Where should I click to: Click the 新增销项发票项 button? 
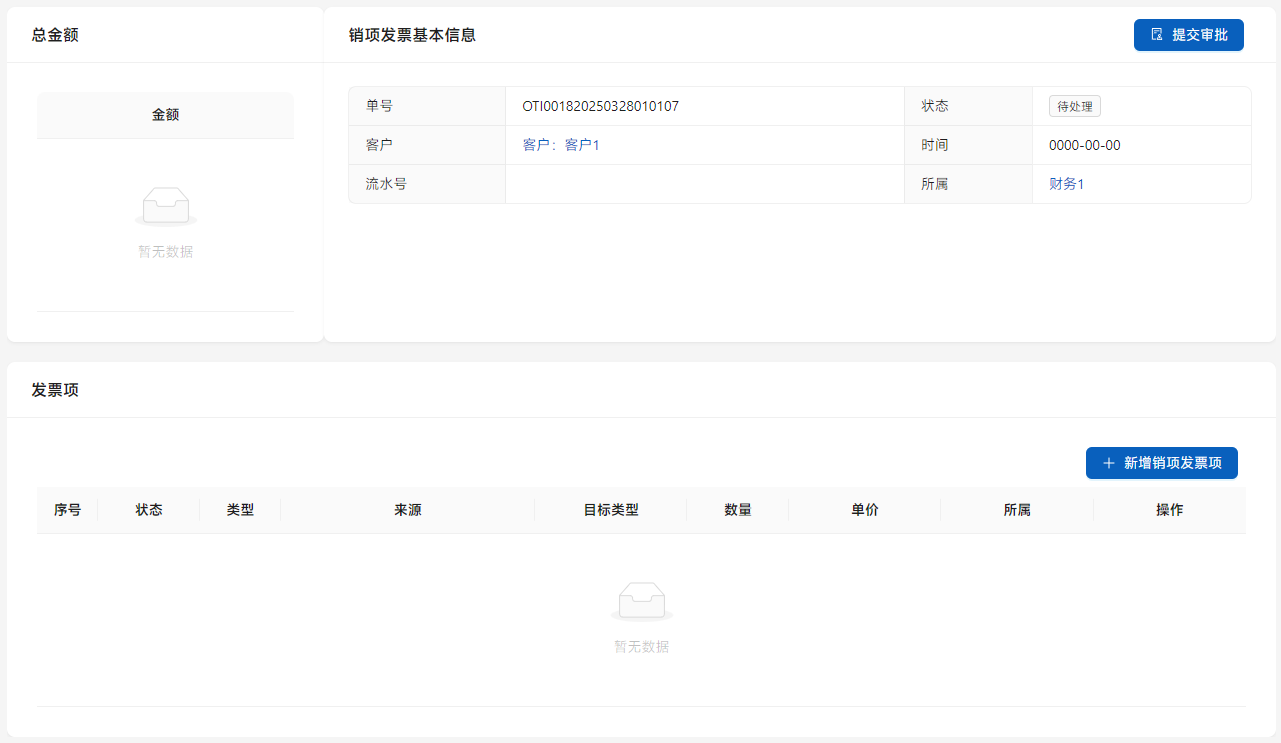(1161, 463)
